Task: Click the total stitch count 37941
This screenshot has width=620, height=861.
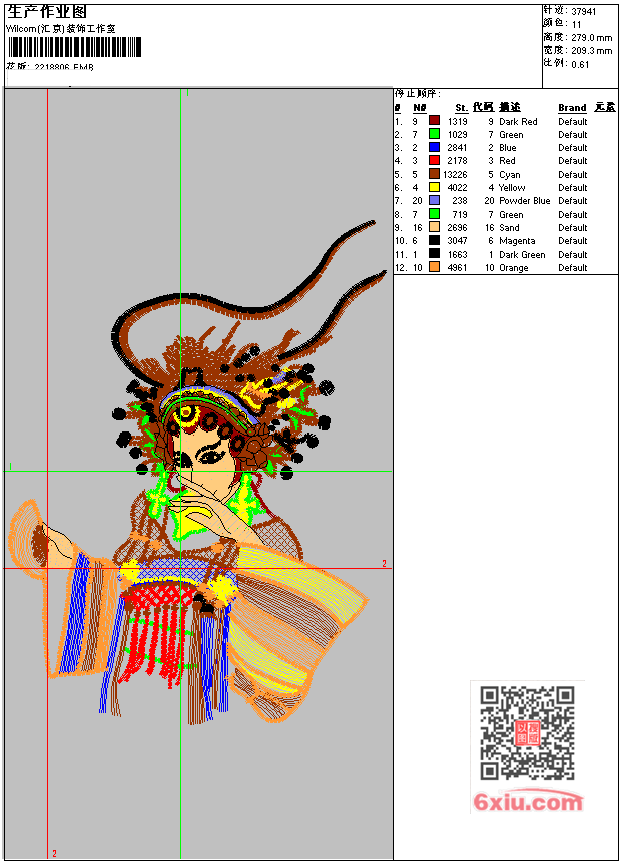Action: [x=583, y=11]
